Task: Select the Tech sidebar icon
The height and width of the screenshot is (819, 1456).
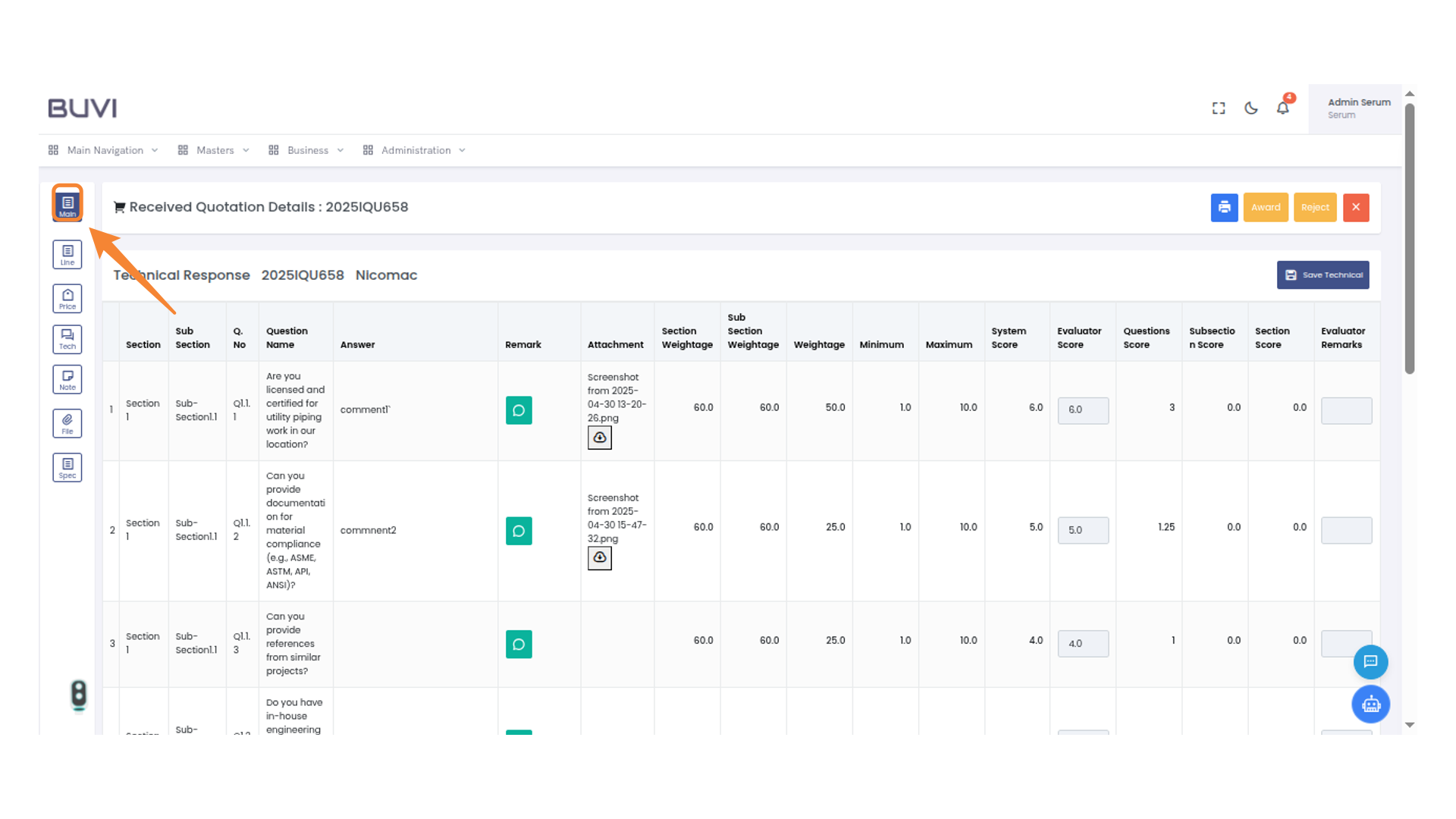Action: [67, 339]
